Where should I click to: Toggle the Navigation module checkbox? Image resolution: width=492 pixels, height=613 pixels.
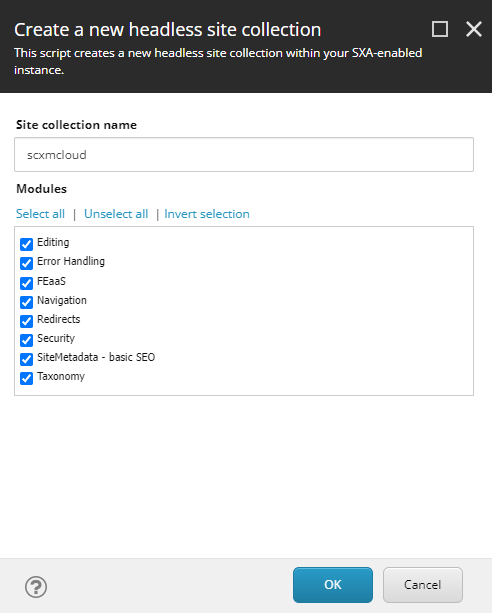pos(27,302)
